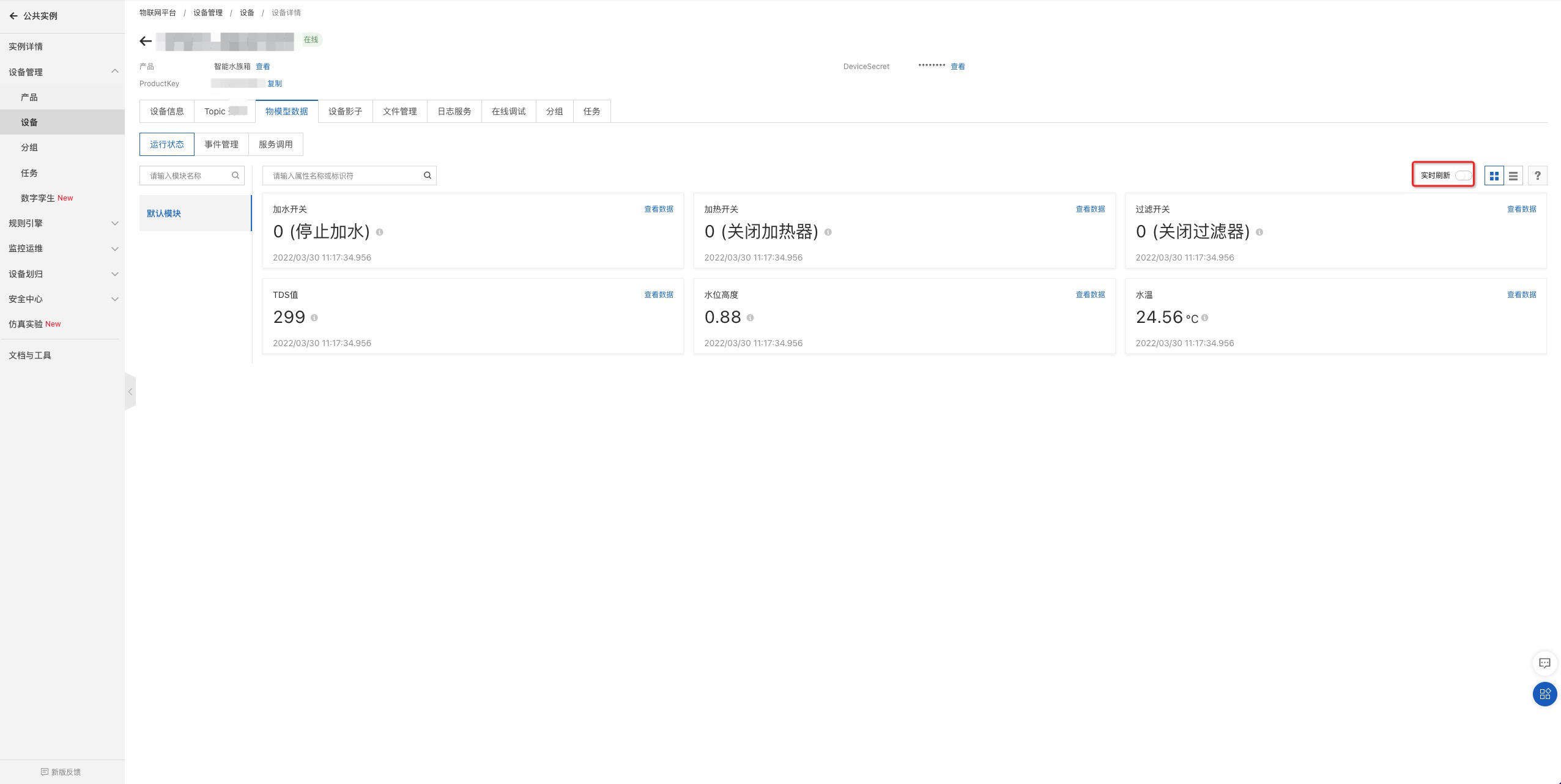Click the info icon beside the TDS值 299
The width and height of the screenshot is (1561, 784).
pos(315,318)
